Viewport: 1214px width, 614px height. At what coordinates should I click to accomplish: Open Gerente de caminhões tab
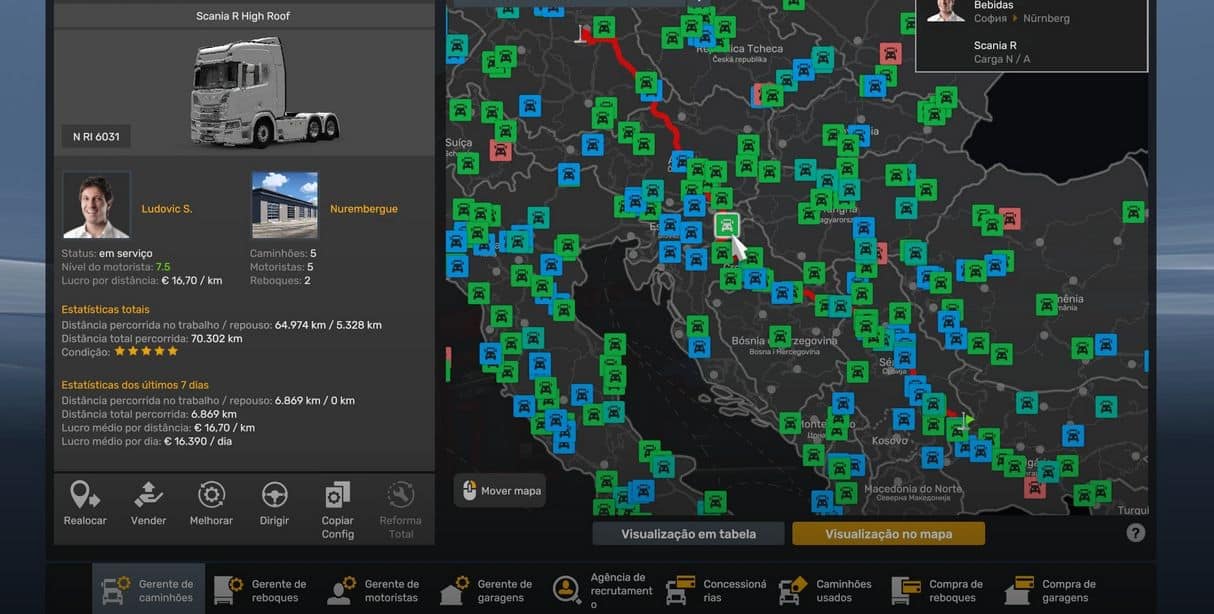148,590
